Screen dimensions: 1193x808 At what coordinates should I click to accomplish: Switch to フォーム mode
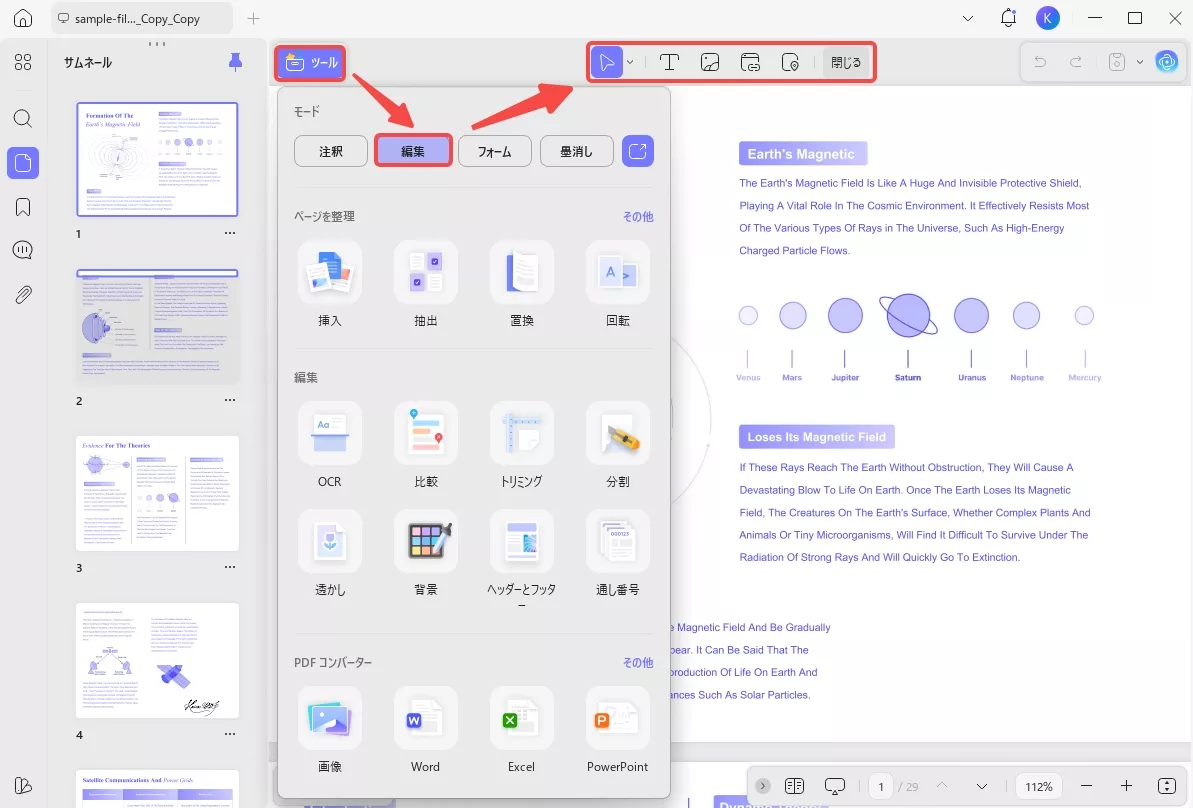pyautogui.click(x=495, y=151)
